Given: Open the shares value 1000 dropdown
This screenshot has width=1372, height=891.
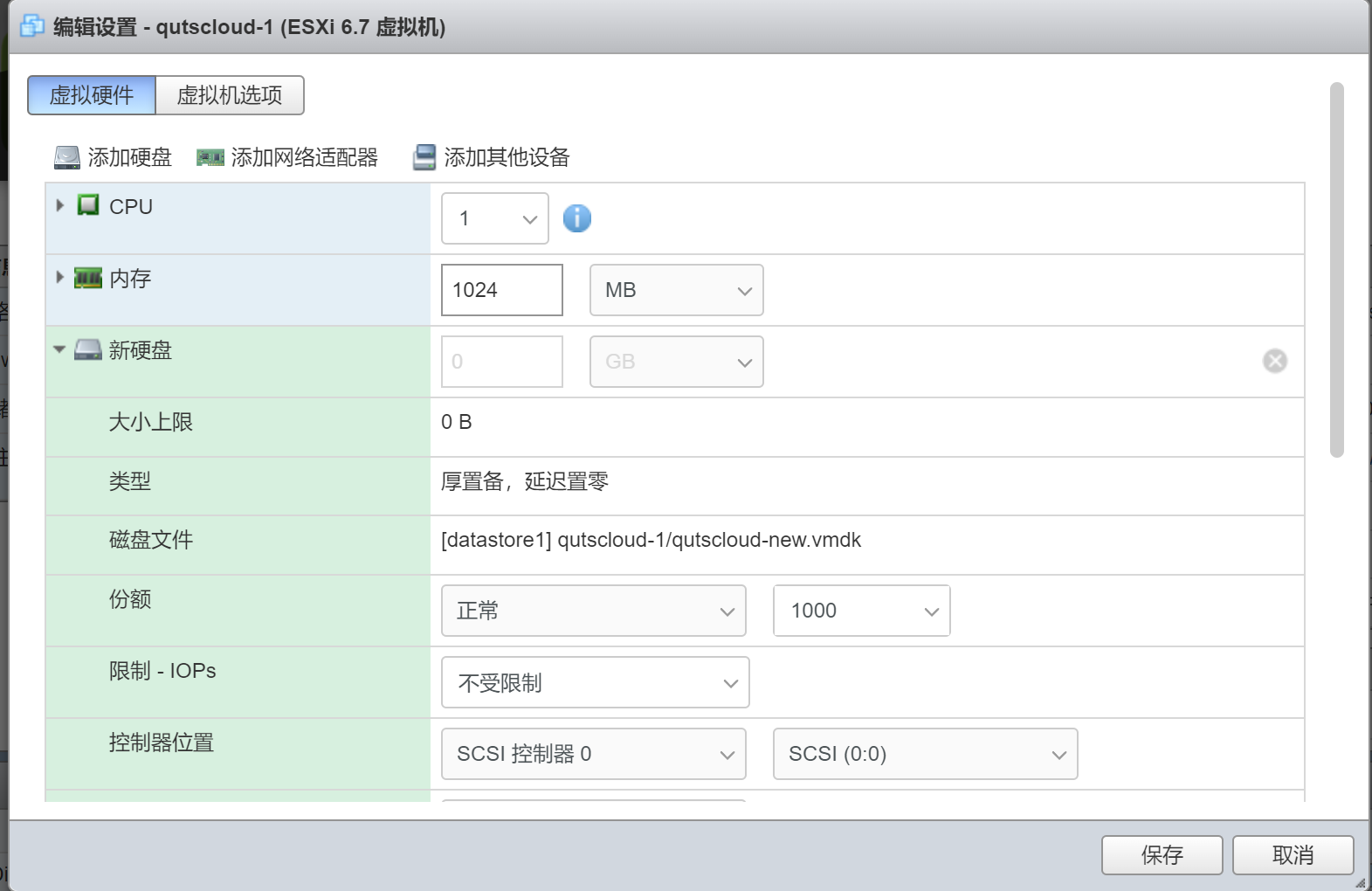Looking at the screenshot, I should click(862, 611).
